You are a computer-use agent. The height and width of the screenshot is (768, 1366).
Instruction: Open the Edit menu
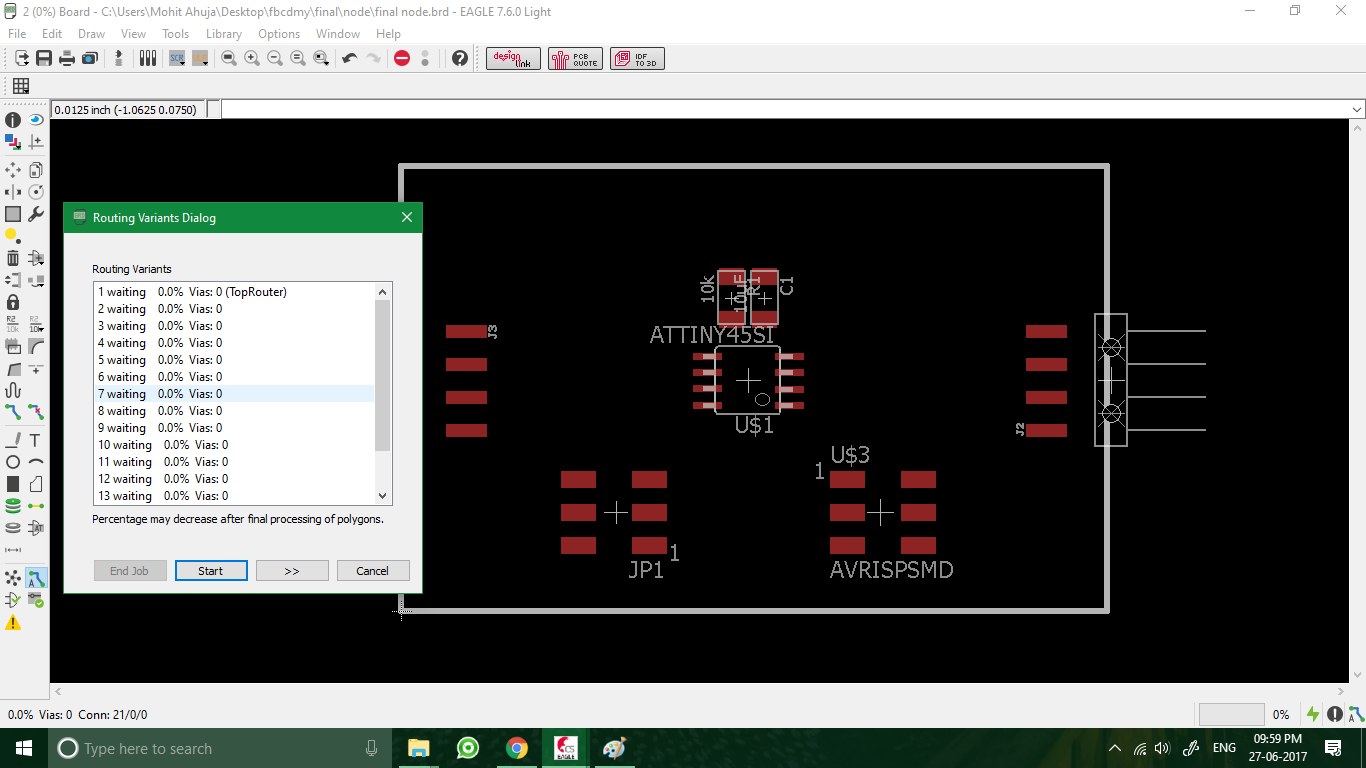[52, 34]
